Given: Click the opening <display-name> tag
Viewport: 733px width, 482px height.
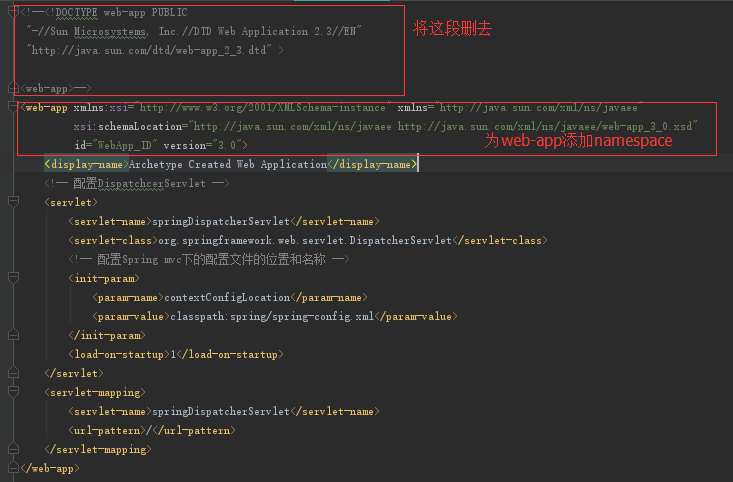Looking at the screenshot, I should coord(86,164).
